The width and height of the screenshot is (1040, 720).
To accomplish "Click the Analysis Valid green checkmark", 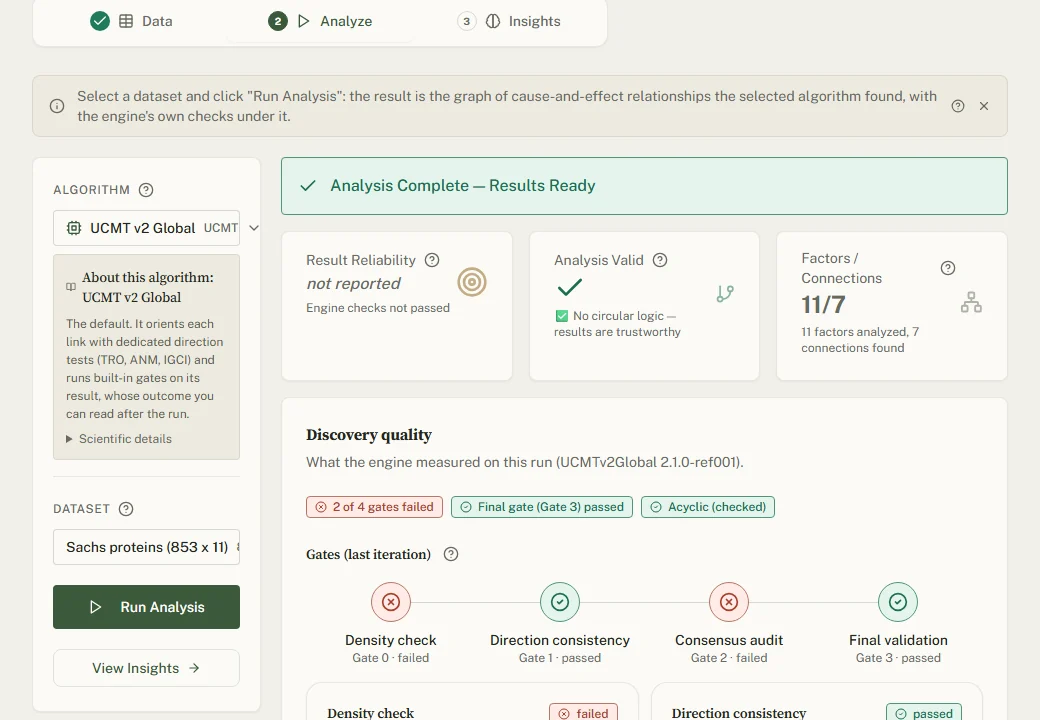I will click(x=570, y=287).
